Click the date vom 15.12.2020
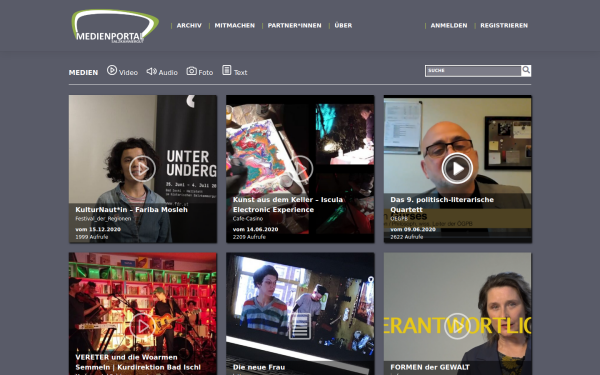Image resolution: width=600 pixels, height=375 pixels. pos(98,230)
